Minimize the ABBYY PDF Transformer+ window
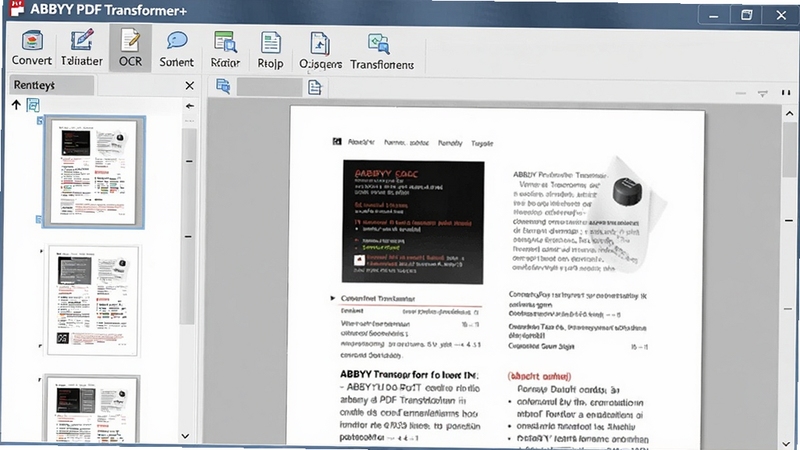This screenshot has height=450, width=800. [x=713, y=15]
